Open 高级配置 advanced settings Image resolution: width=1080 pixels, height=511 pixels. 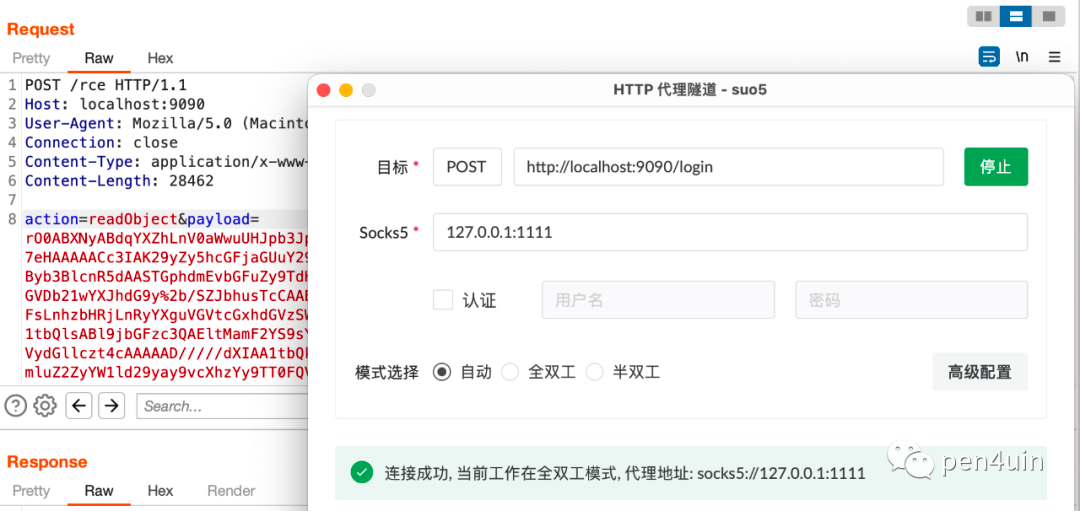click(x=979, y=372)
